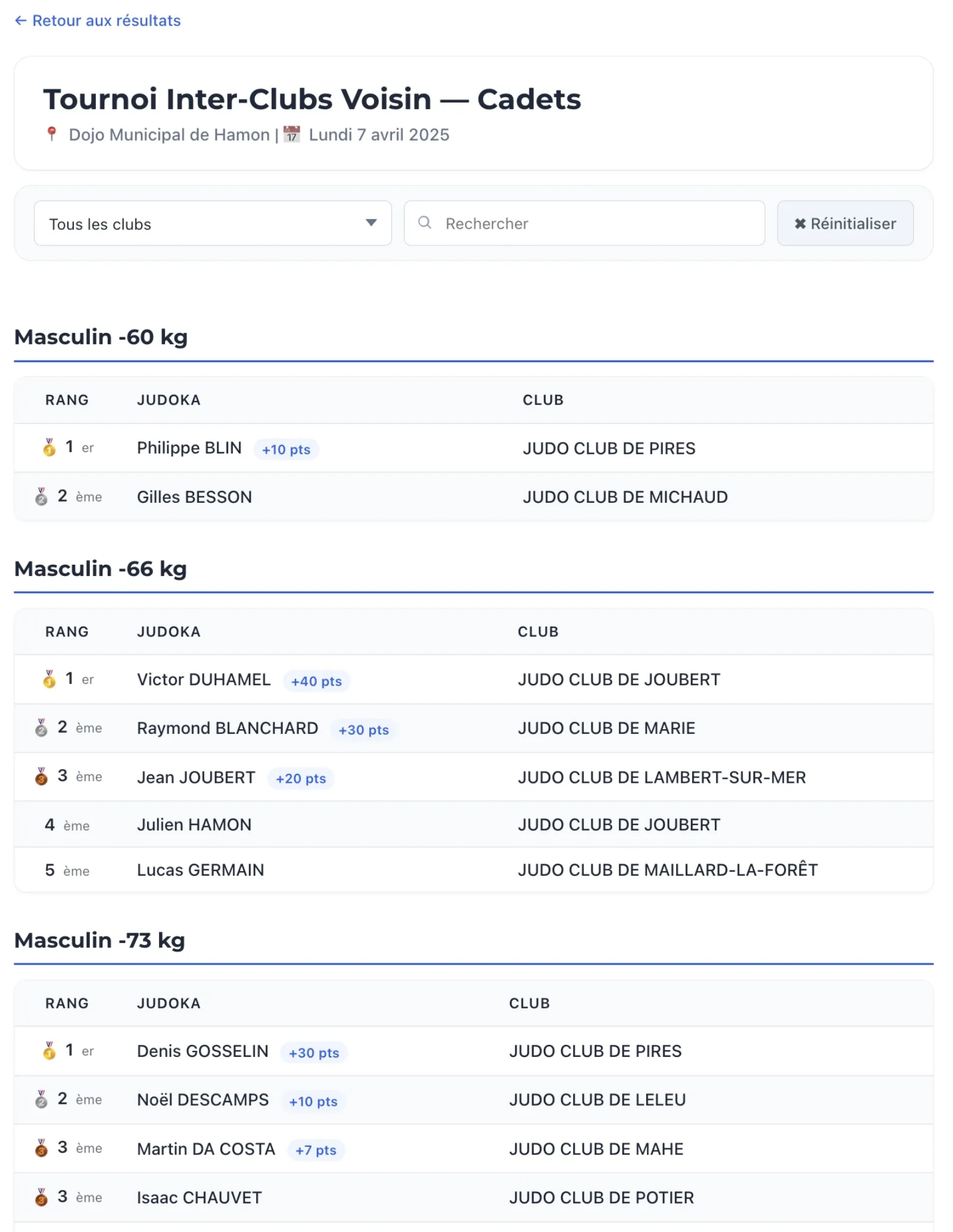Viewport: 953px width, 1232px height.
Task: Click the Dojo Municipal de Hamon venue text
Action: point(169,135)
